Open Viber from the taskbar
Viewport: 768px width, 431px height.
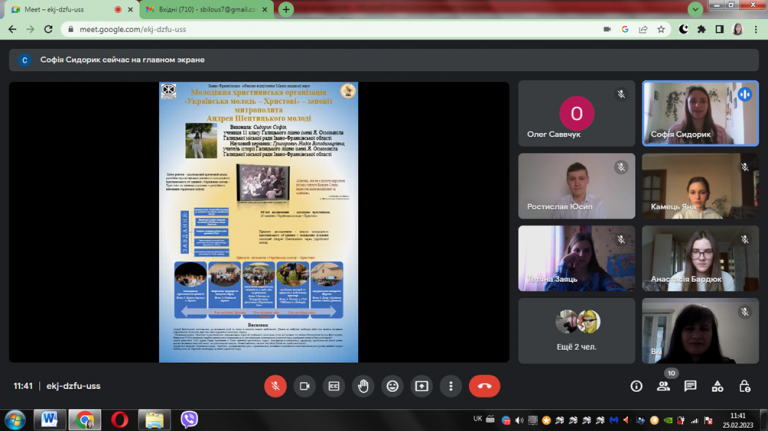189,420
